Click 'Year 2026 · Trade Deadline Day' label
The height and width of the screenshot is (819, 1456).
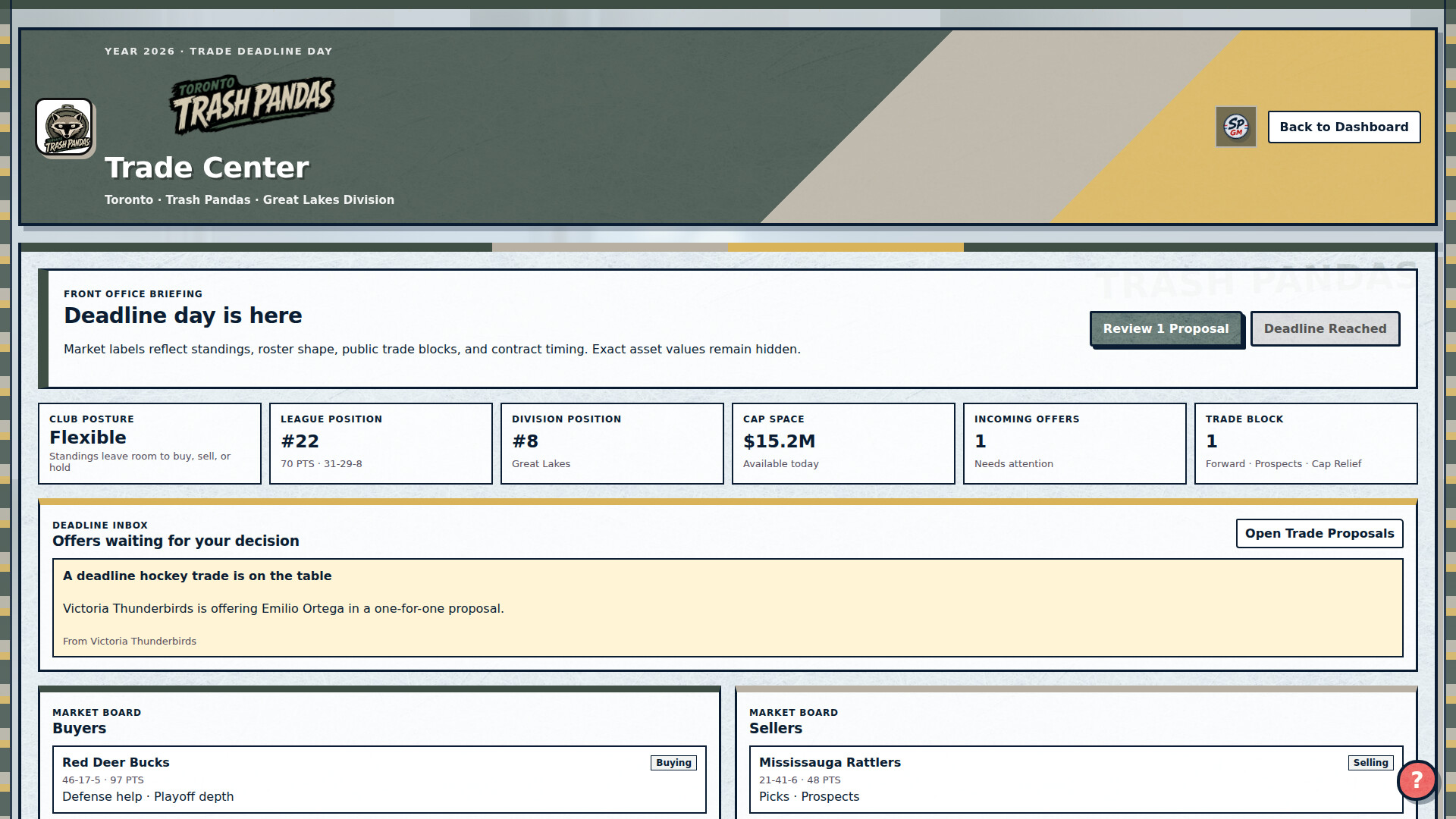[x=218, y=52]
